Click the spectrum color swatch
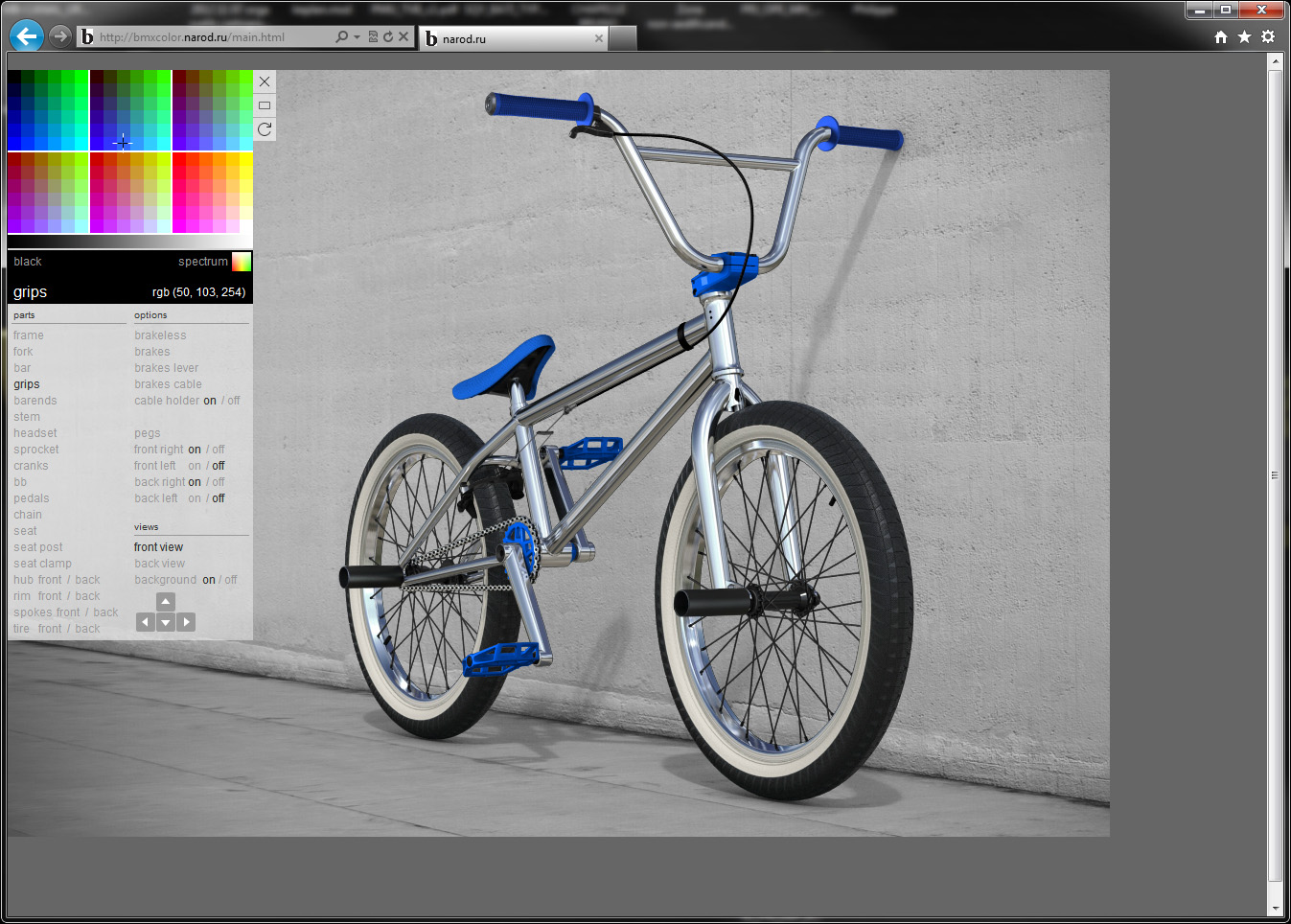 pos(242,262)
